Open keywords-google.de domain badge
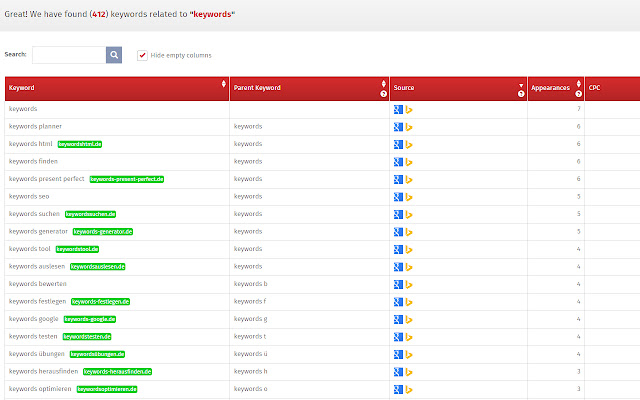This screenshot has height=400, width=640. coord(90,319)
